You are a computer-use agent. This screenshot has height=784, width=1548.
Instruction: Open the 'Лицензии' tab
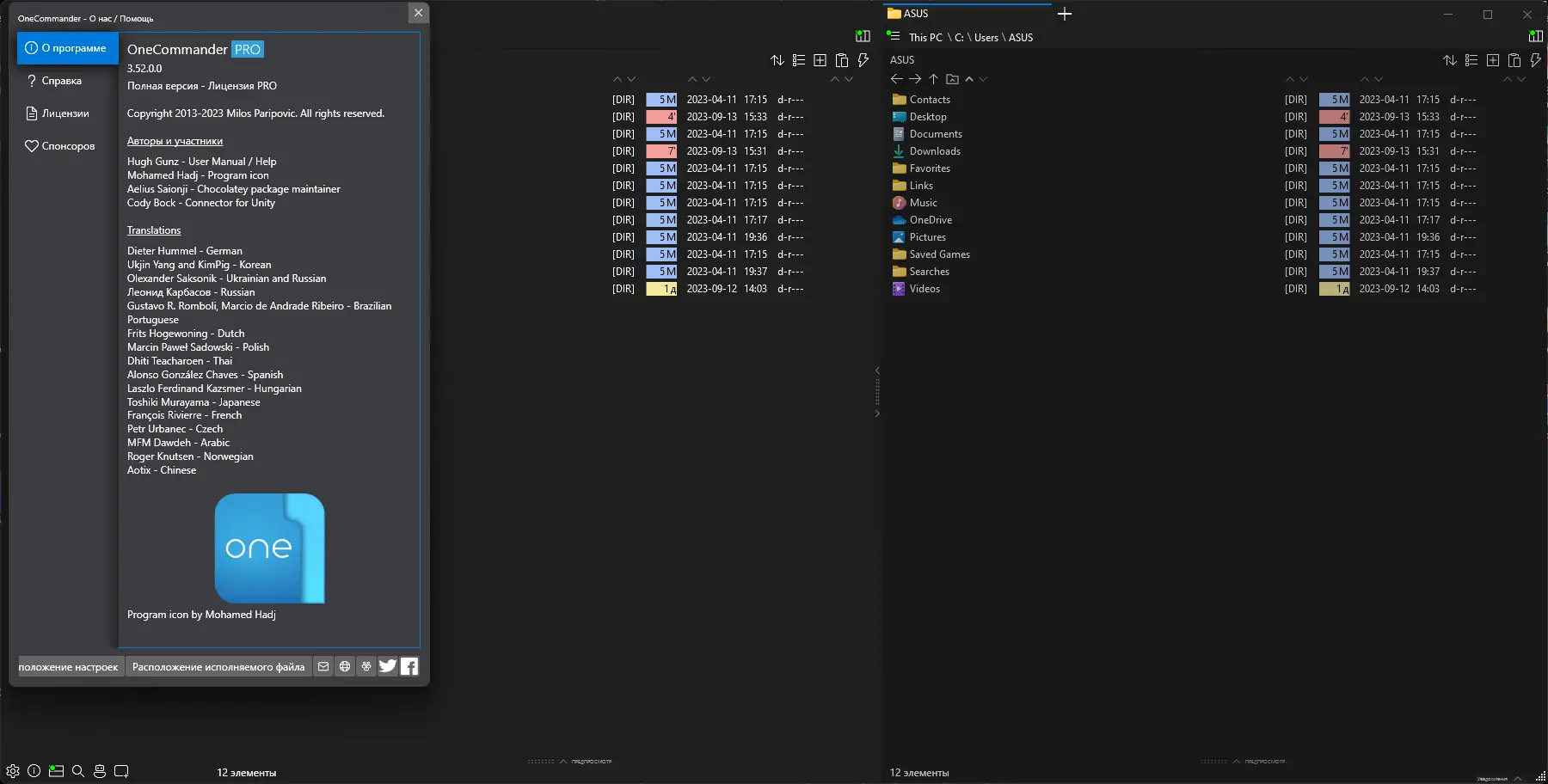(68, 113)
